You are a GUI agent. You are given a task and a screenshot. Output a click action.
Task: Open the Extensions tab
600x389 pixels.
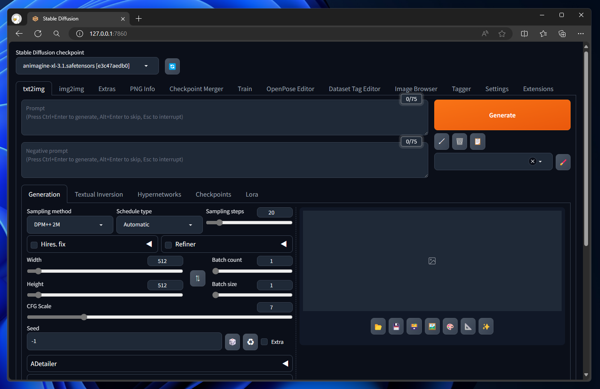click(538, 89)
